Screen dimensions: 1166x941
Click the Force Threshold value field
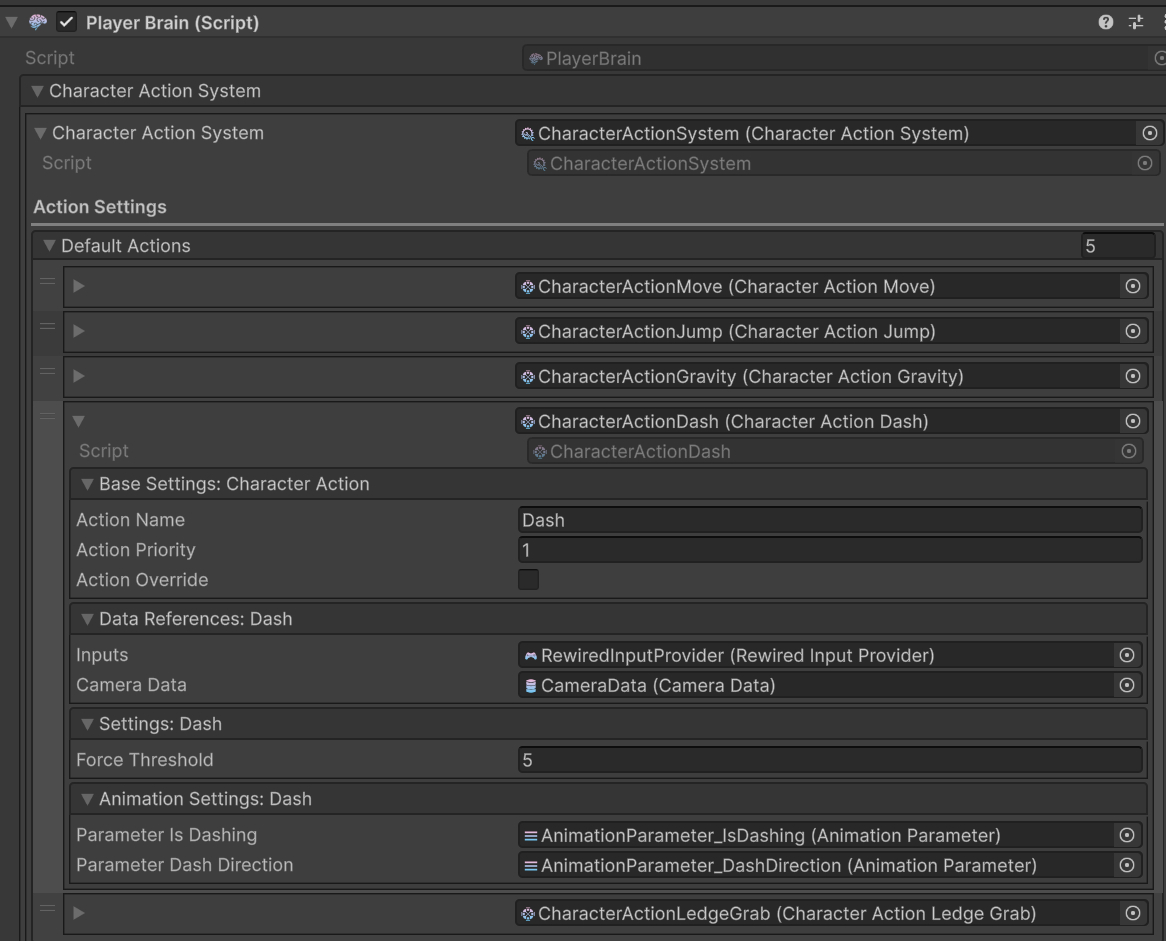click(829, 760)
